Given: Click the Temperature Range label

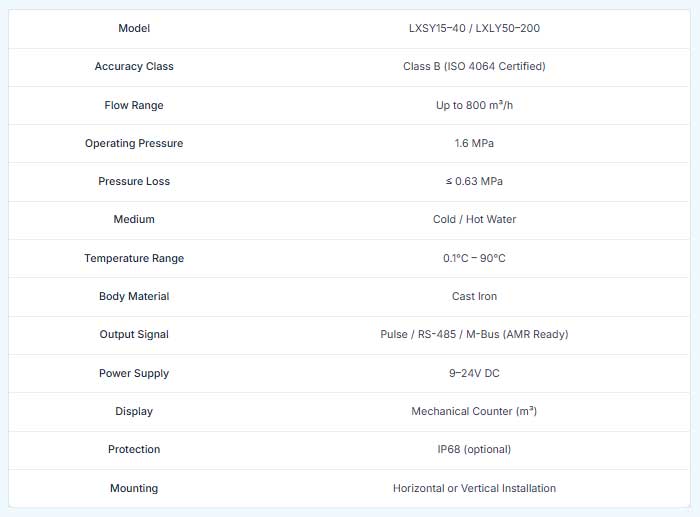Looking at the screenshot, I should point(134,258).
